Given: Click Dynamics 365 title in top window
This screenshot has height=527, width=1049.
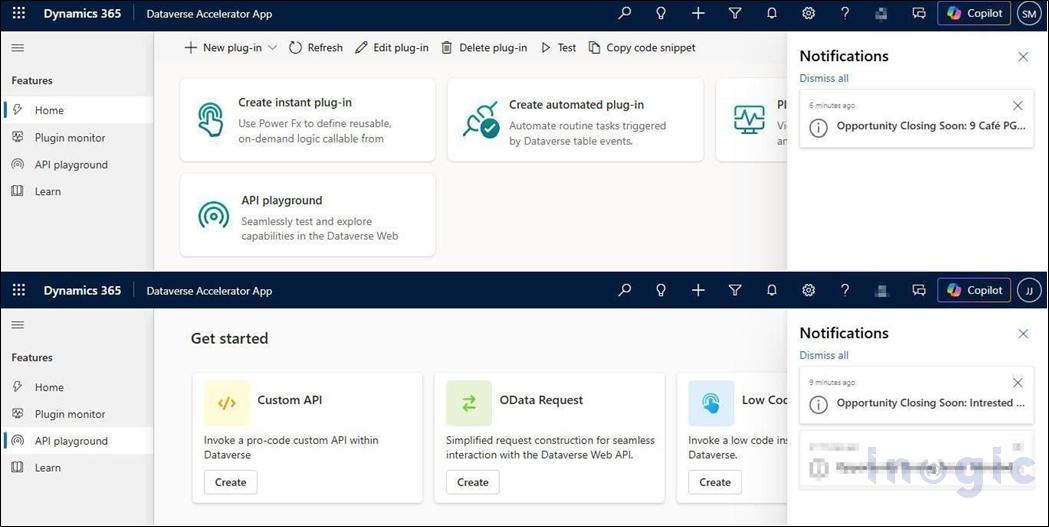Looking at the screenshot, I should (x=82, y=13).
